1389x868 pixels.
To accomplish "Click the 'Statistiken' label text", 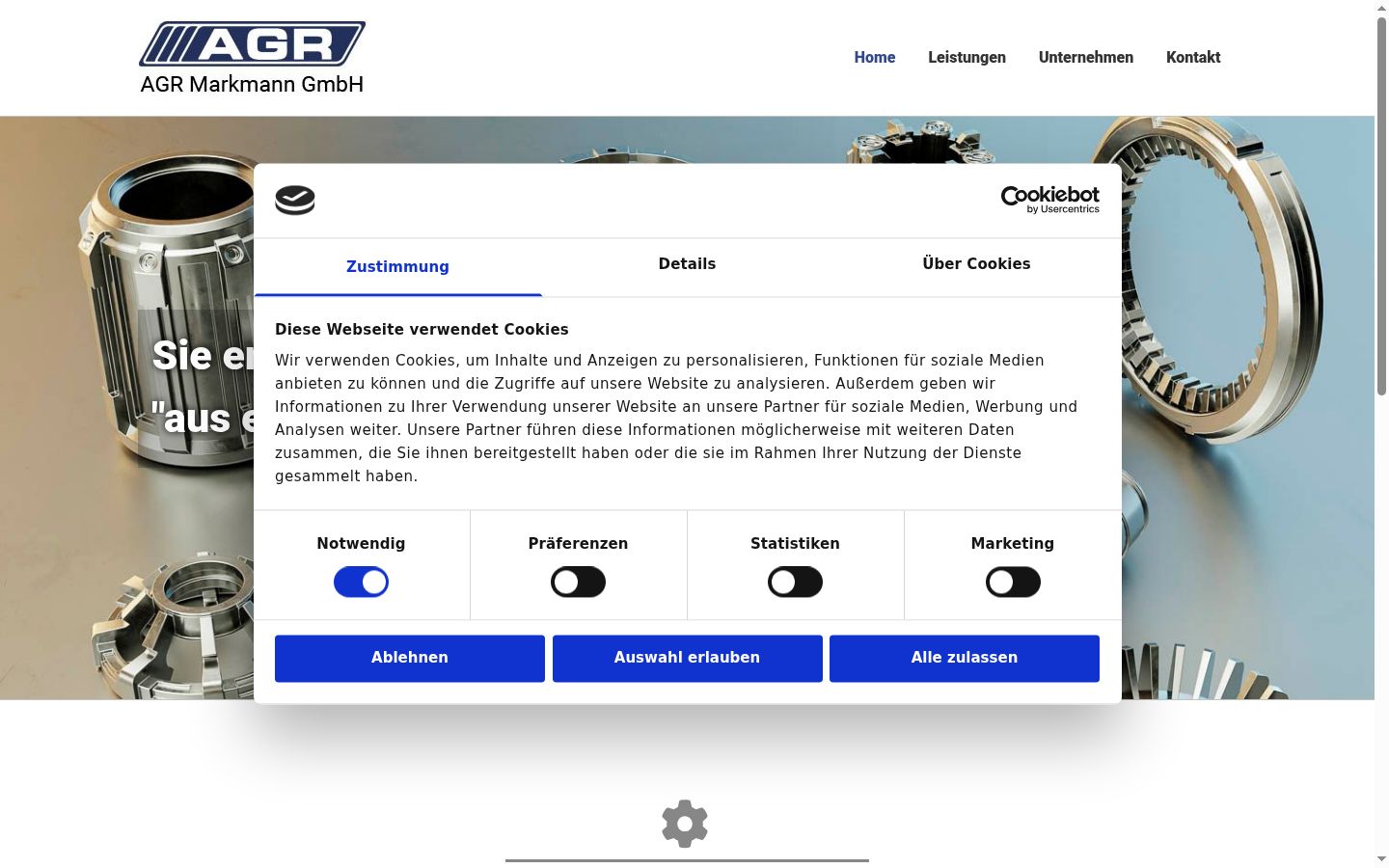I will 795,544.
